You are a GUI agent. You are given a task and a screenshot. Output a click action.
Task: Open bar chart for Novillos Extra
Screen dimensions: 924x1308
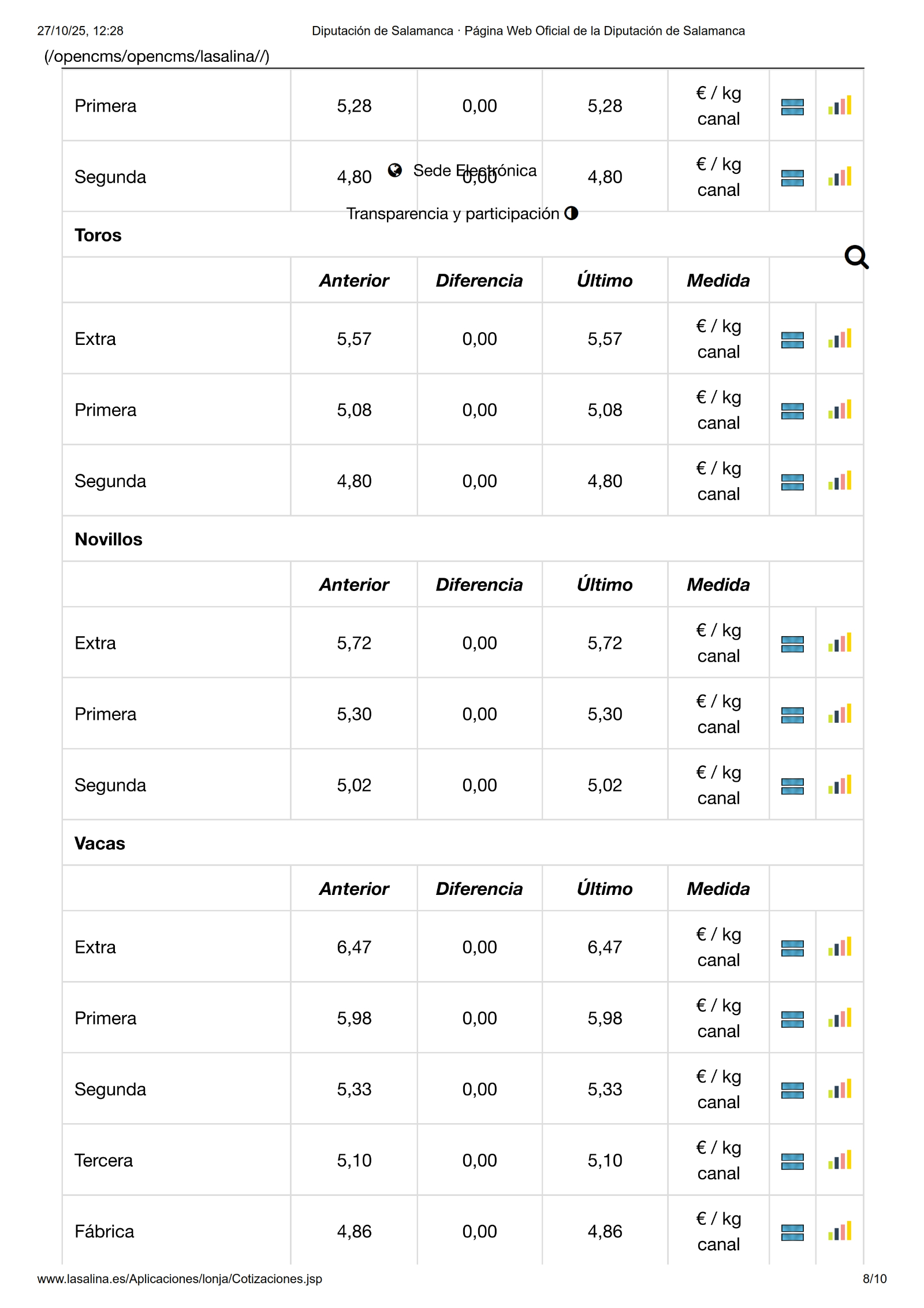(x=839, y=642)
